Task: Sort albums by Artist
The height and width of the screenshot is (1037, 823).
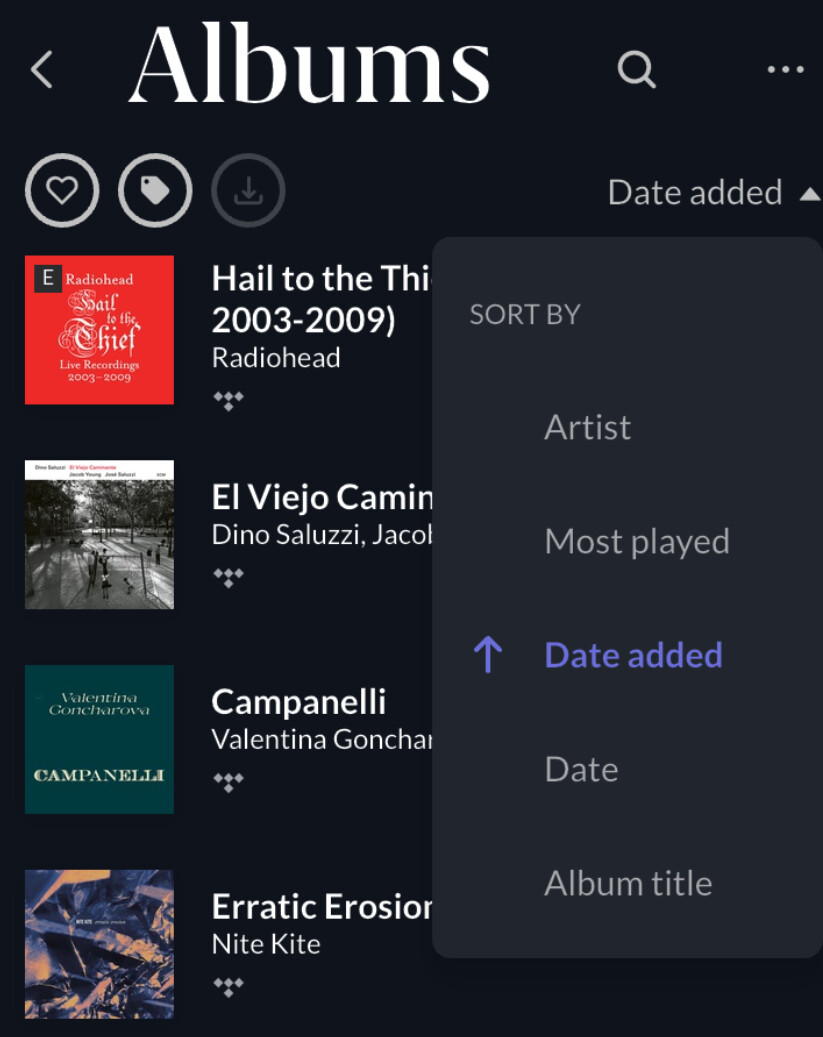Action: click(x=587, y=427)
